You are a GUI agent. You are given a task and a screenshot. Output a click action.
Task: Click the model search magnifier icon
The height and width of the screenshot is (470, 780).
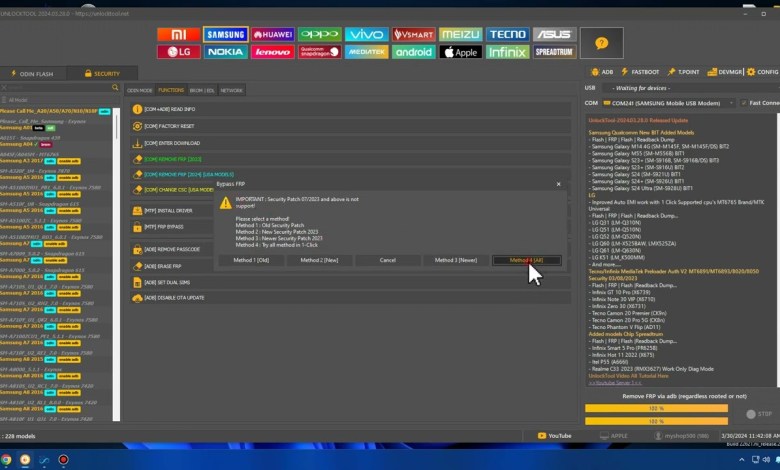(x=115, y=88)
